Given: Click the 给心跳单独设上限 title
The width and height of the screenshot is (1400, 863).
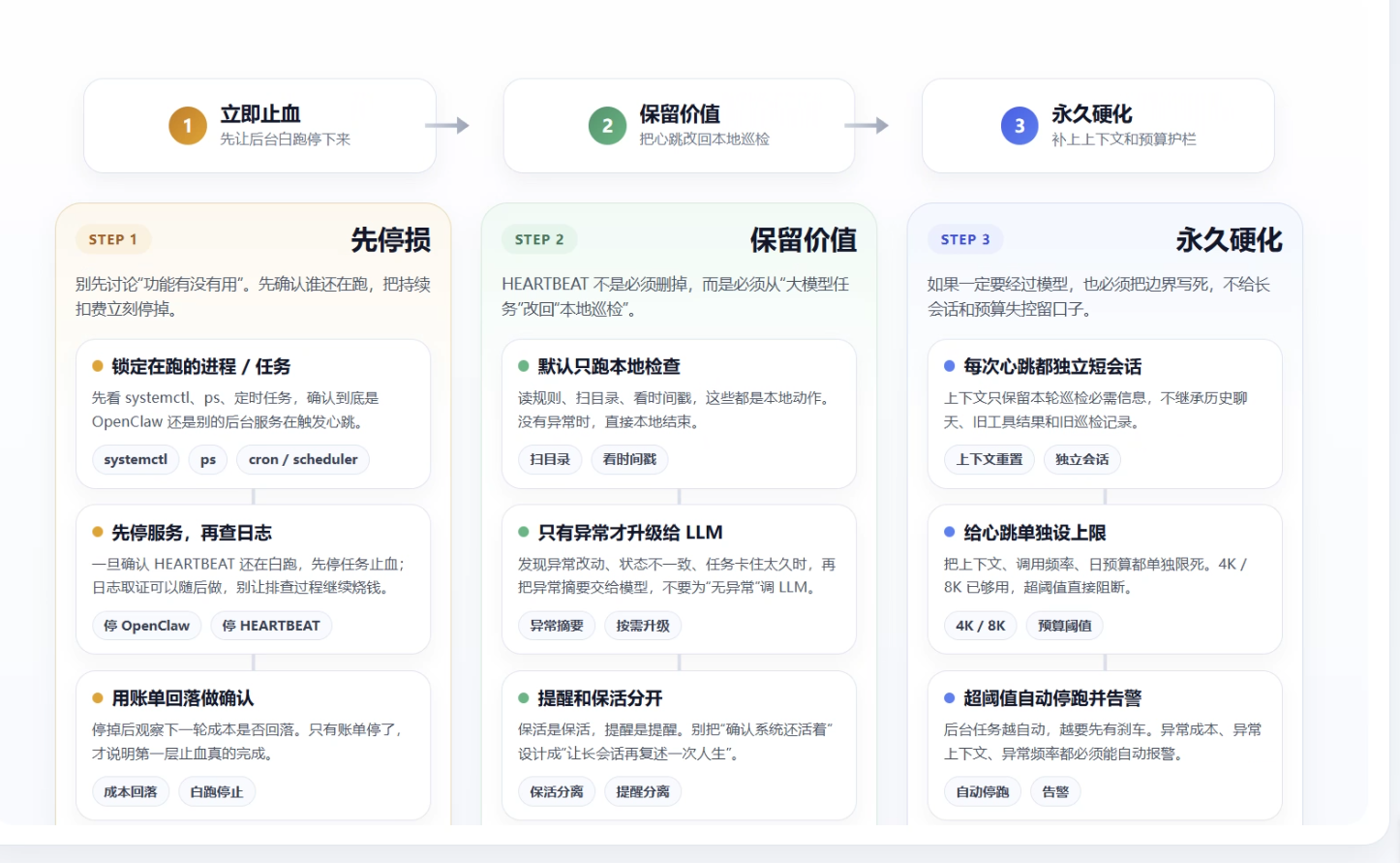Looking at the screenshot, I should coord(1035,533).
